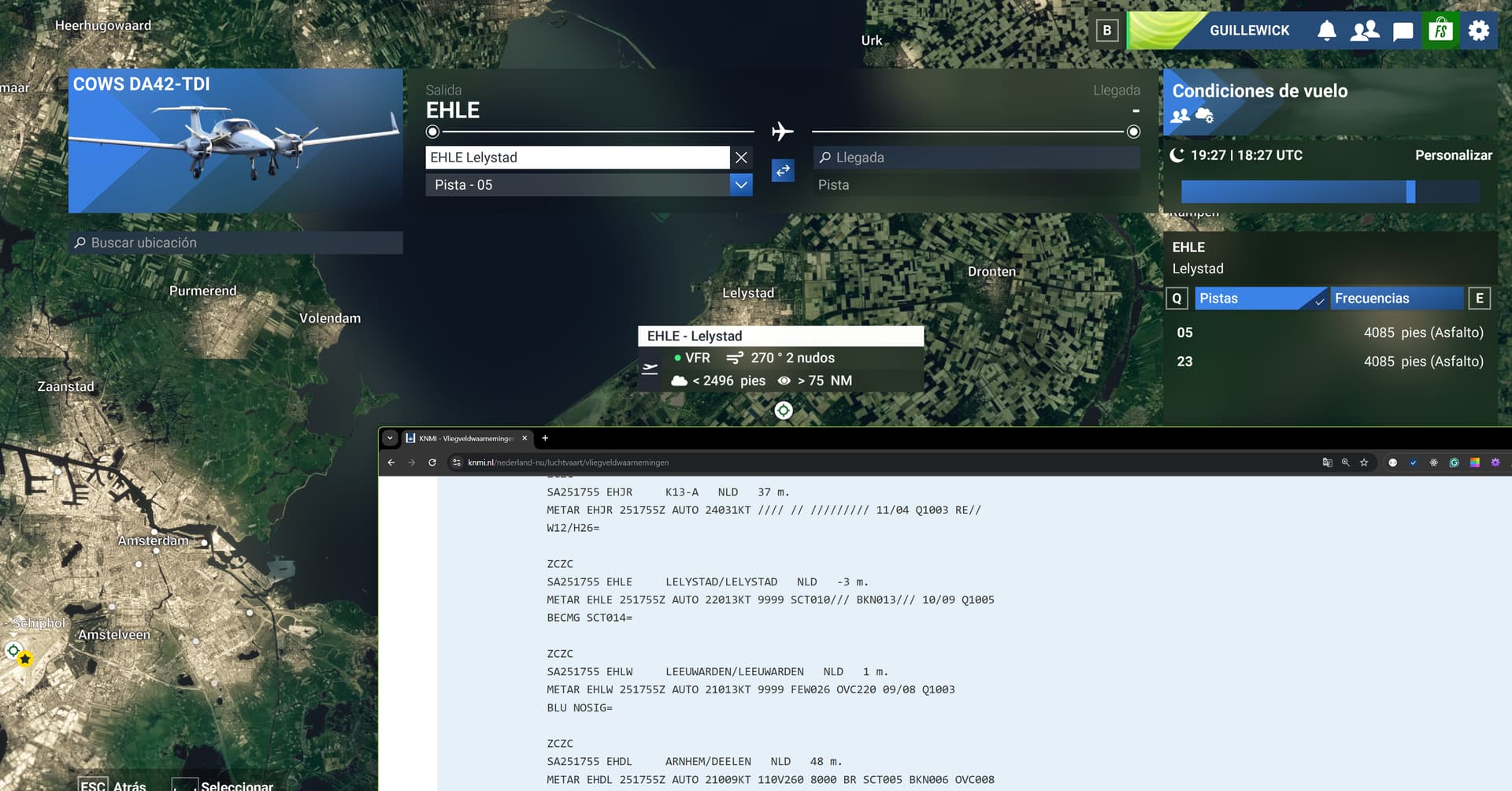Click Personalizar in flight conditions
The height and width of the screenshot is (791, 1512).
pyautogui.click(x=1453, y=155)
